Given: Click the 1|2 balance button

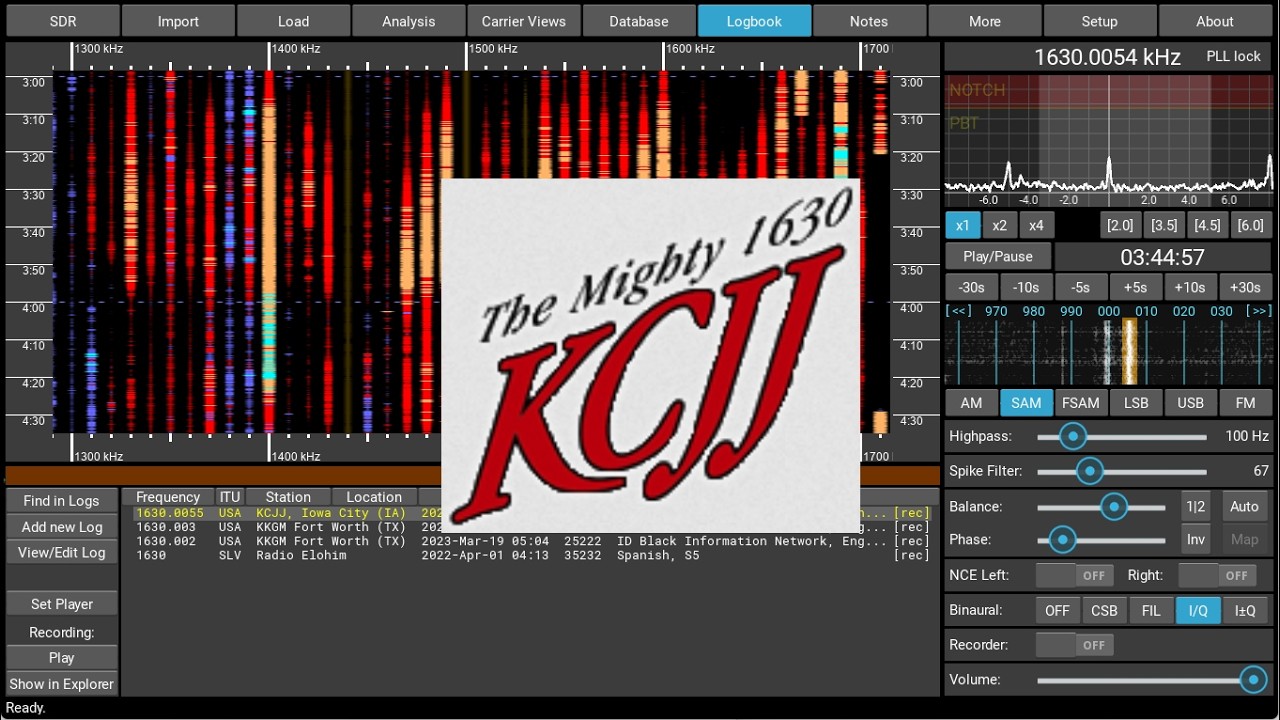Looking at the screenshot, I should coord(1196,507).
